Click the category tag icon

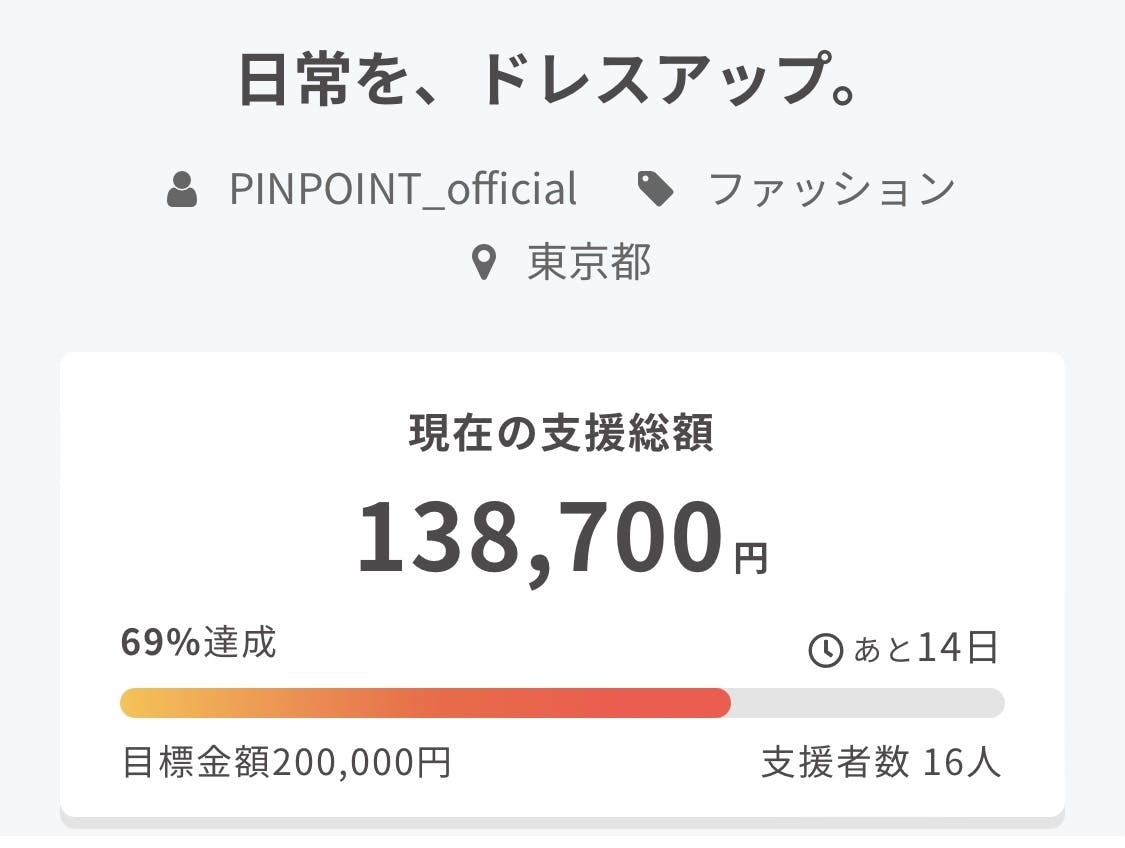[655, 189]
